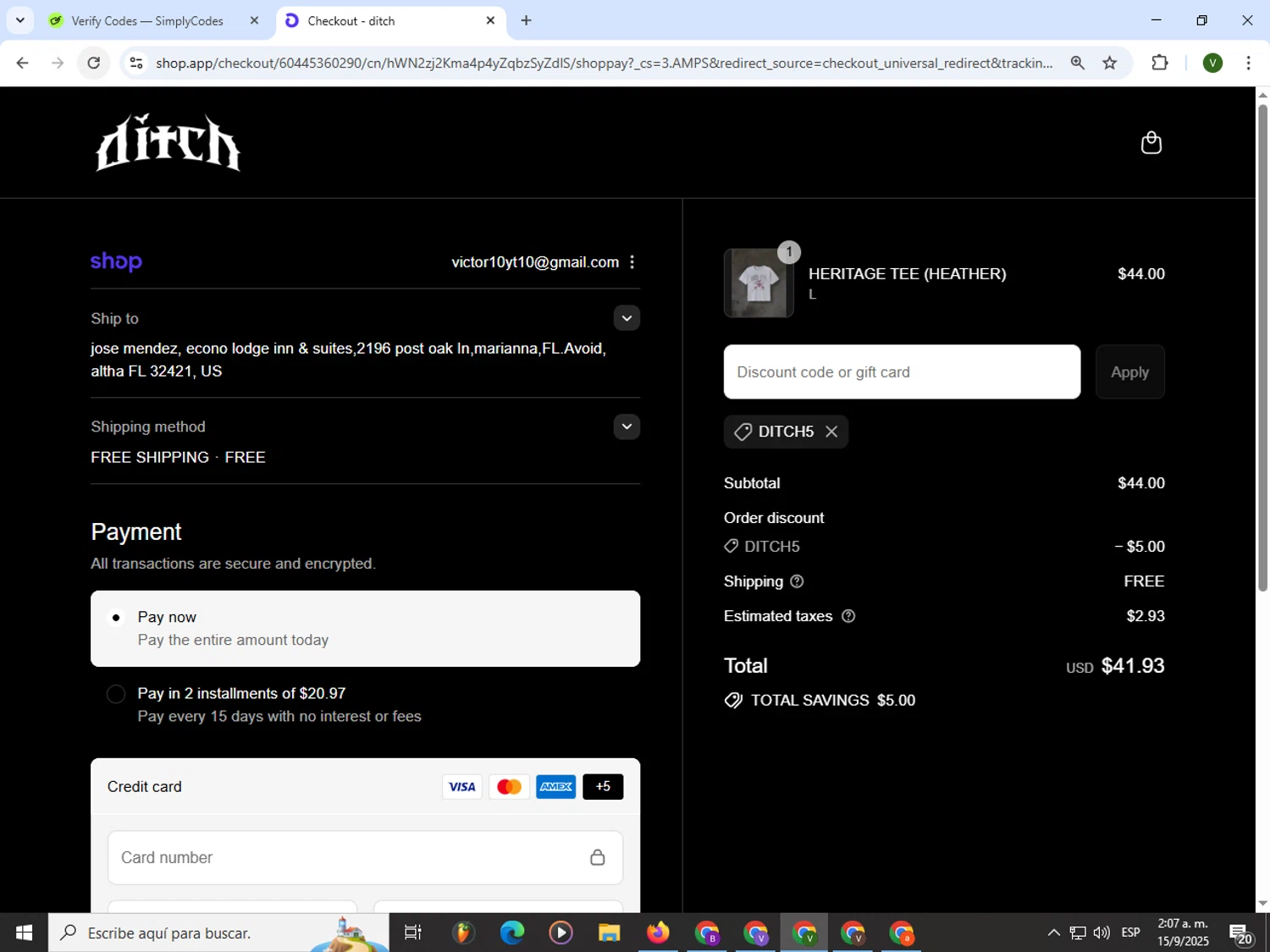This screenshot has width=1270, height=952.
Task: Click the Windows taskbar search box
Action: [x=218, y=933]
